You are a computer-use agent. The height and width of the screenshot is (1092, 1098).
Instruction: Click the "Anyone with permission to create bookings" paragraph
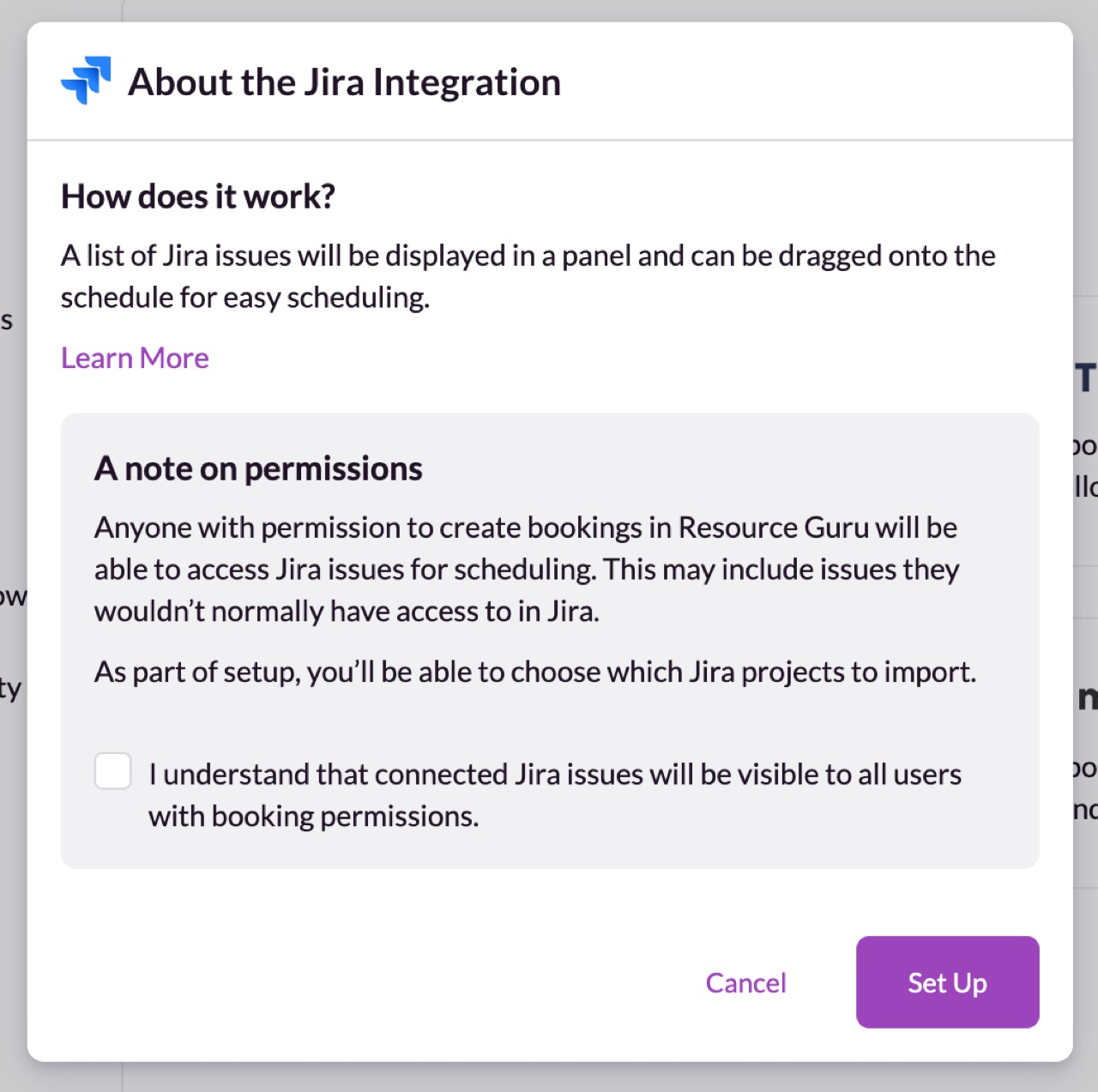(x=526, y=570)
